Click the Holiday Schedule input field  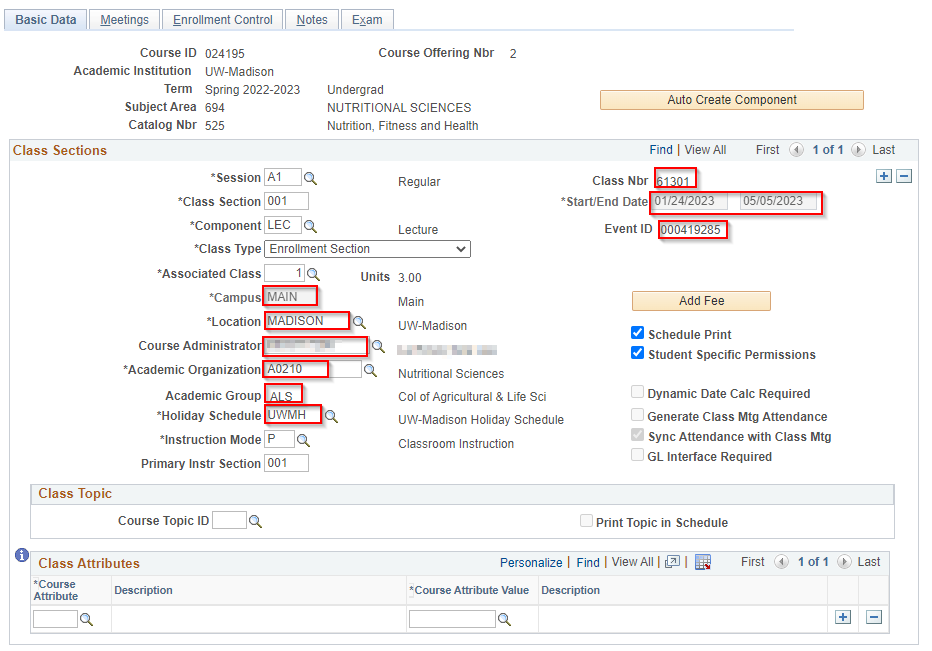coord(293,415)
